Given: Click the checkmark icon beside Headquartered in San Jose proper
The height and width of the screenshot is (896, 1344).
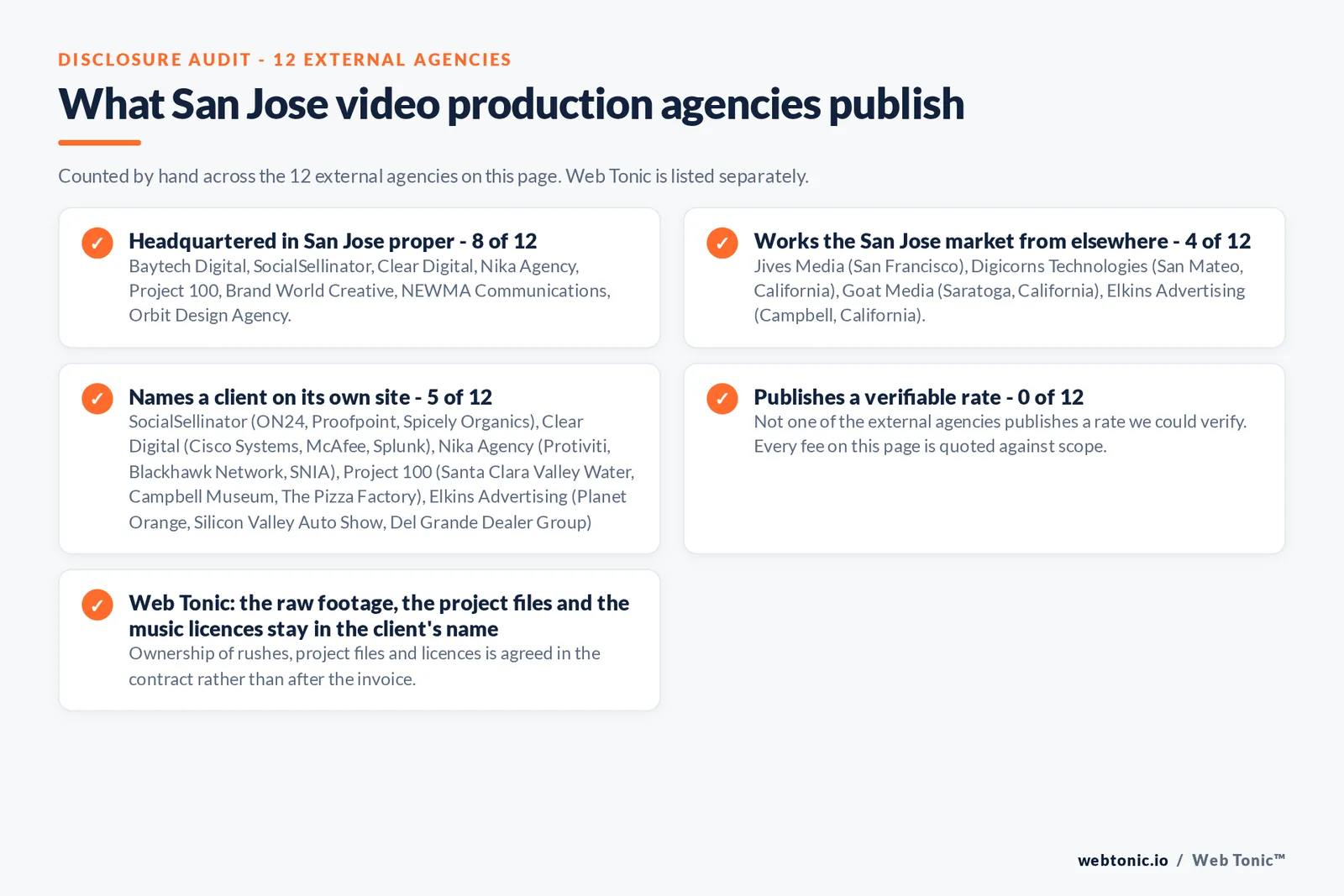Looking at the screenshot, I should click(x=97, y=243).
